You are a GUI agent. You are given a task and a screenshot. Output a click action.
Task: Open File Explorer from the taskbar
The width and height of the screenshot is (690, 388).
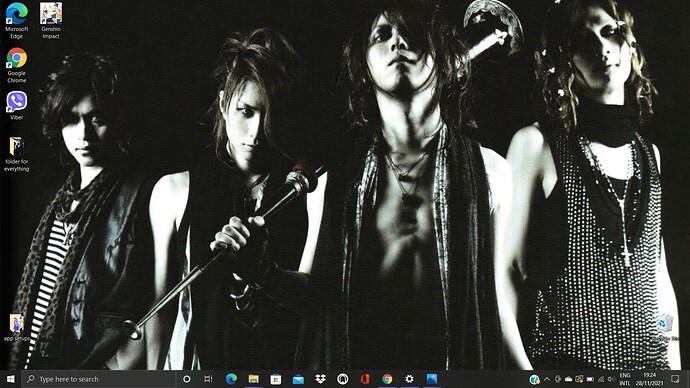point(253,379)
